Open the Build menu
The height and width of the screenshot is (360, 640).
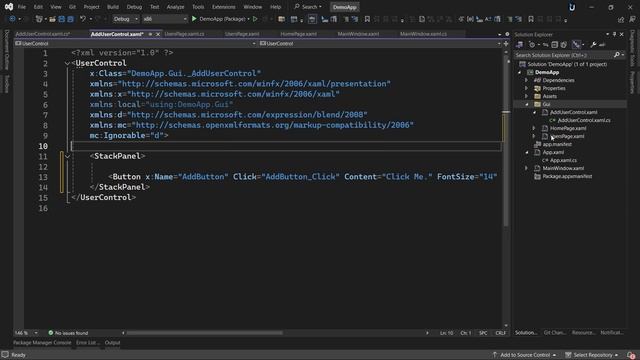tap(113, 7)
